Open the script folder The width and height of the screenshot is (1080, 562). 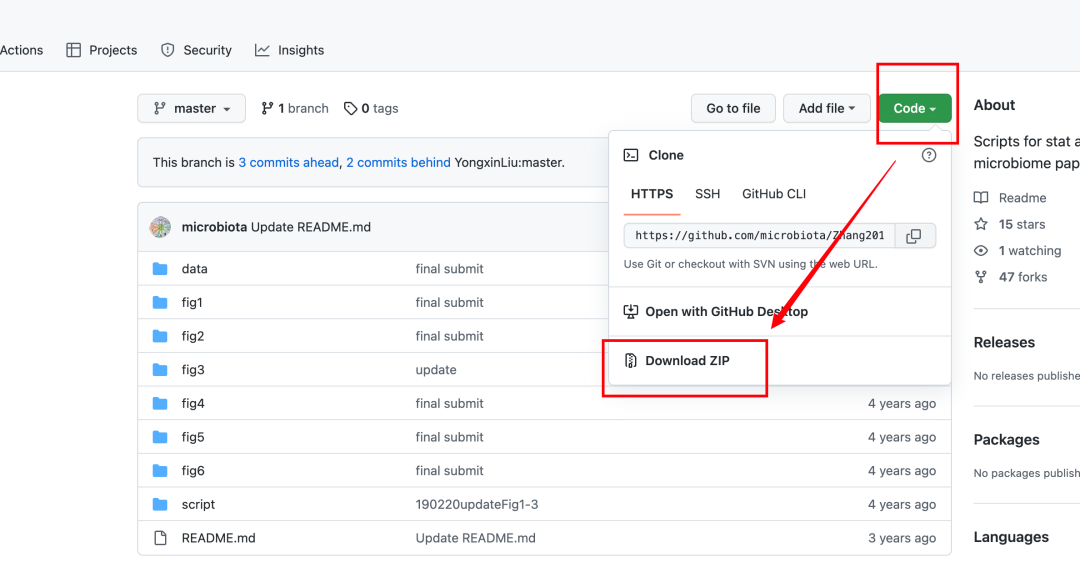(198, 504)
